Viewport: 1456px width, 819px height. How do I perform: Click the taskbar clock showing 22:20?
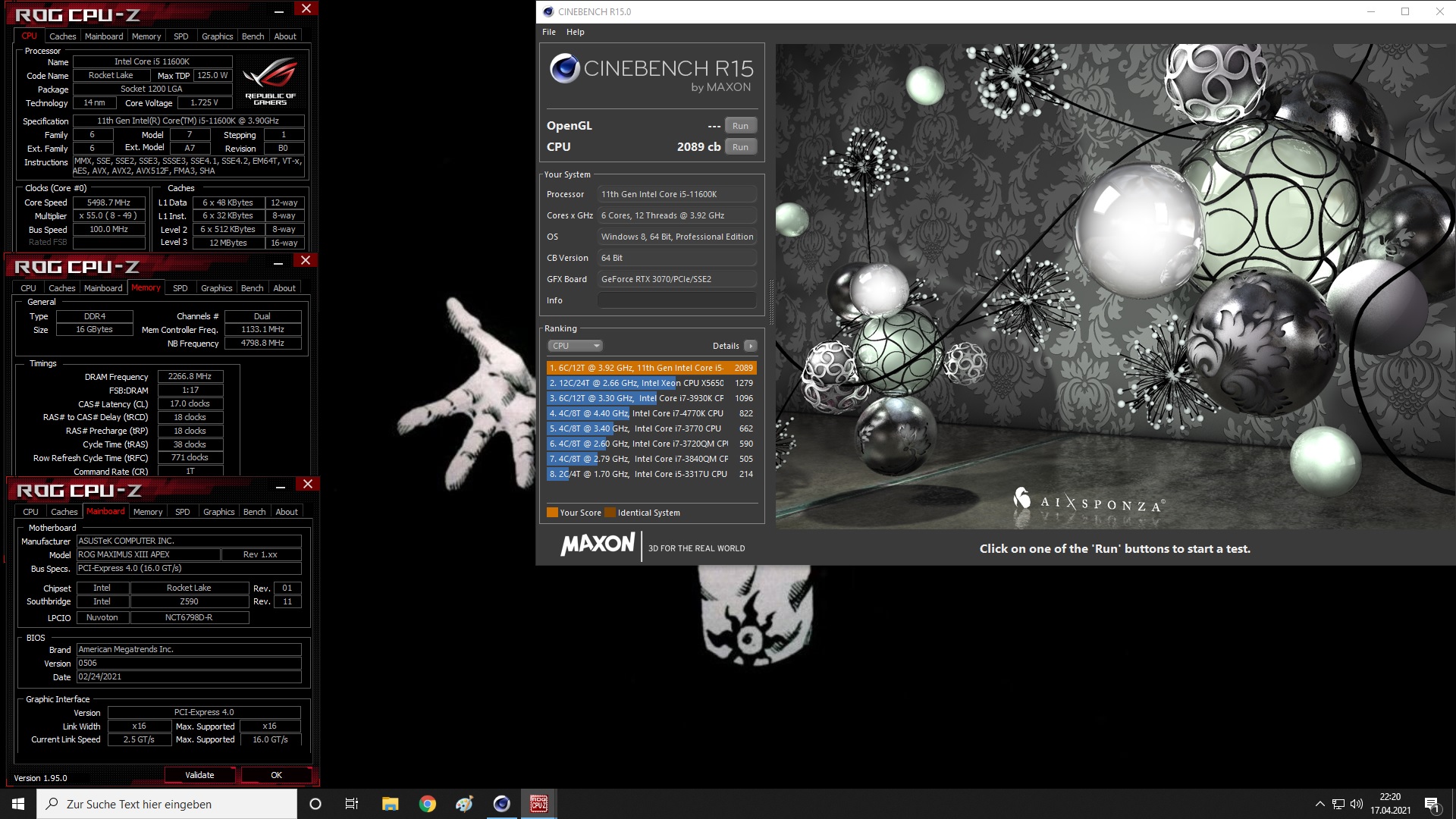point(1391,804)
